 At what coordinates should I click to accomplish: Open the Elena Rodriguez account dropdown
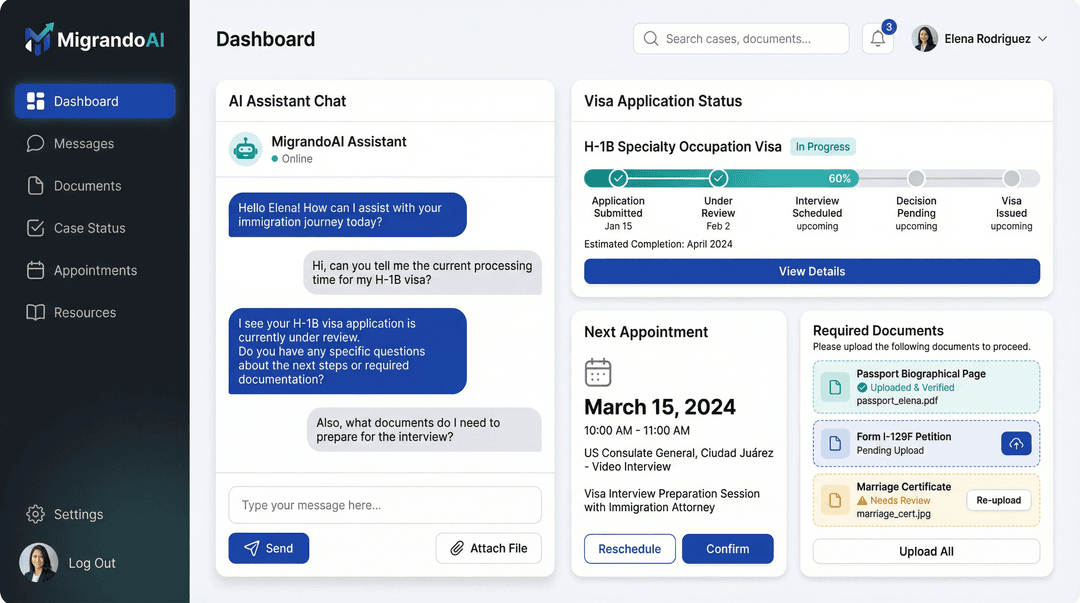[x=980, y=38]
